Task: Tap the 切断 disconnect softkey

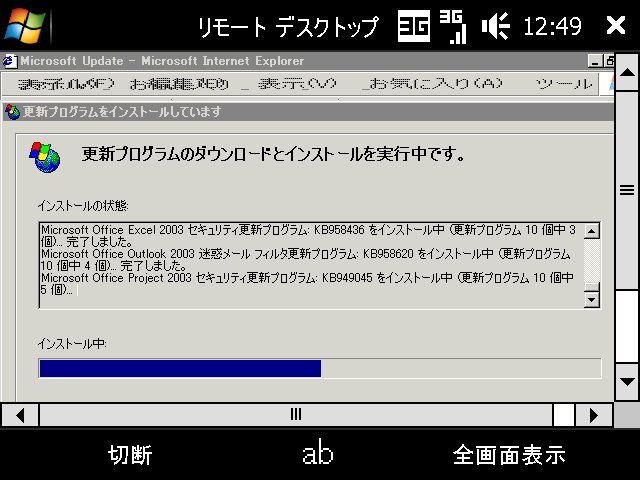Action: tap(130, 455)
